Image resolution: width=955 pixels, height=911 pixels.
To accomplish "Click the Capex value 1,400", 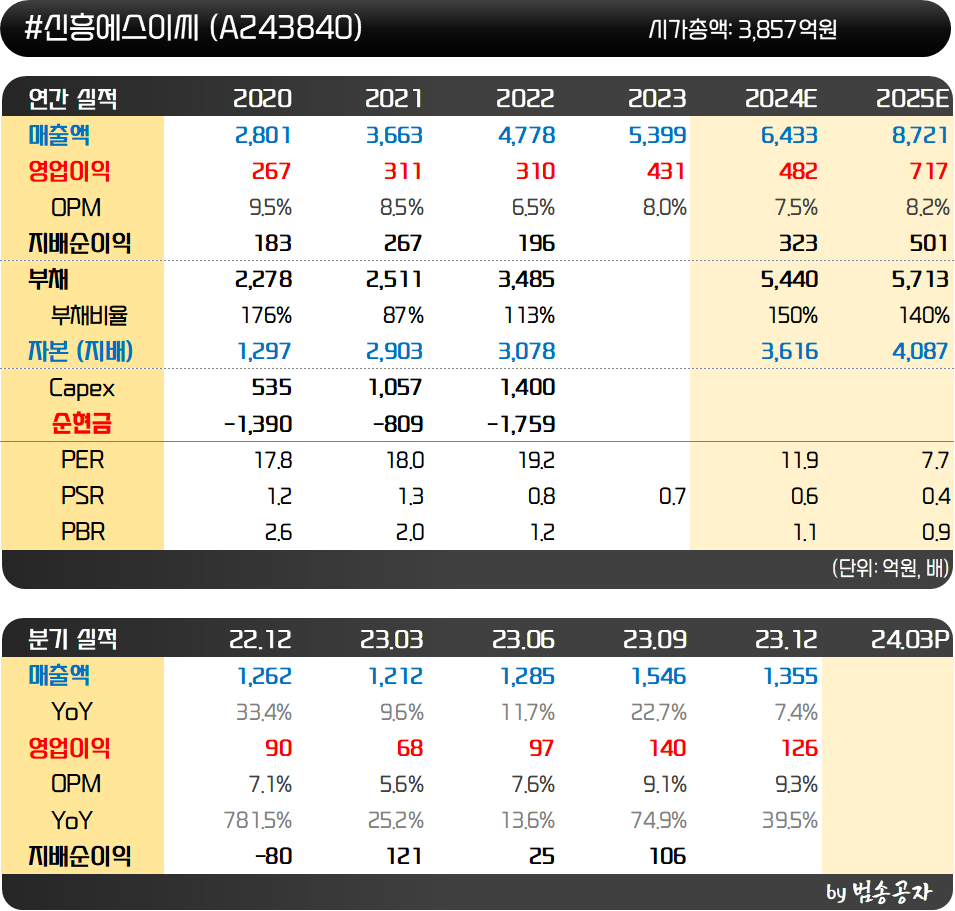I will click(527, 387).
